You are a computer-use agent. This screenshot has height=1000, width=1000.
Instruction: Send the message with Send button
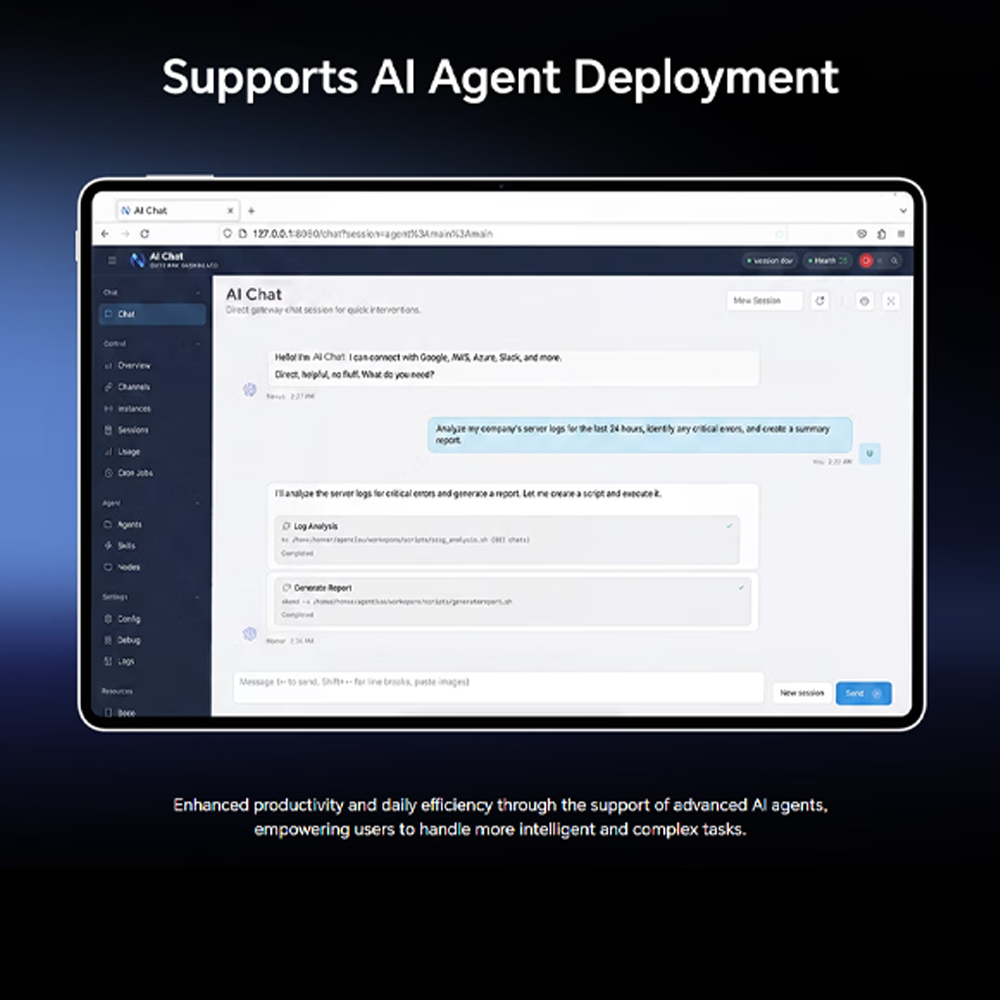click(x=864, y=693)
